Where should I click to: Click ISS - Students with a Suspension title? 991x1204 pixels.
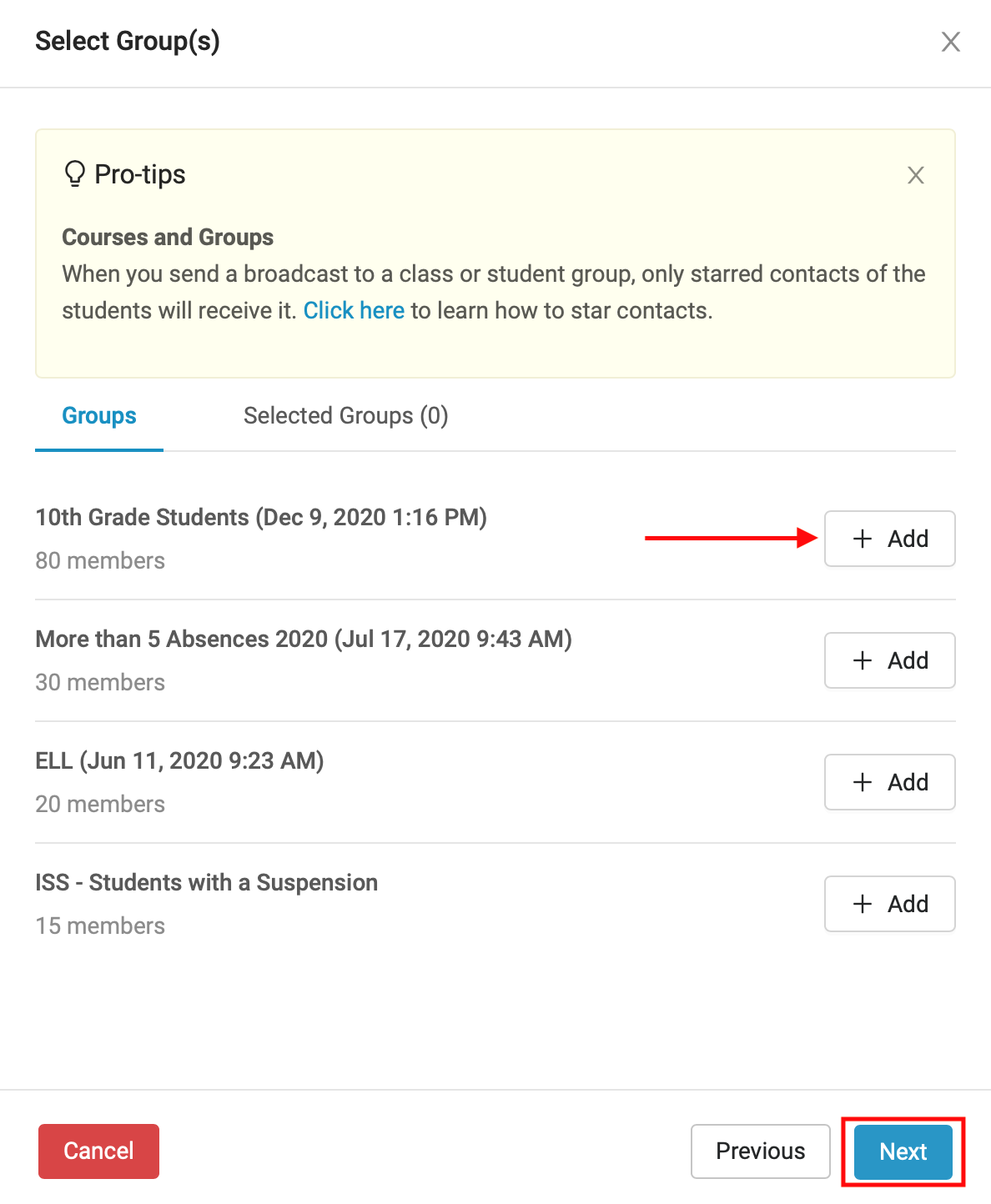(x=207, y=883)
